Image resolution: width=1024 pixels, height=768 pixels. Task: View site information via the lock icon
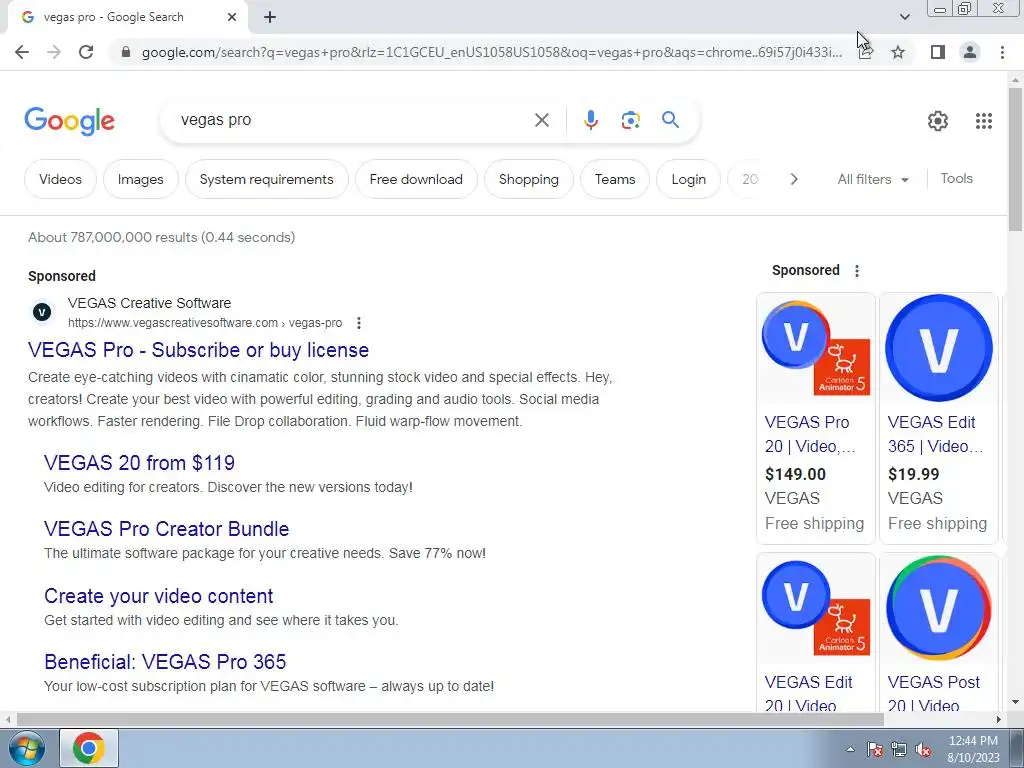pos(126,52)
